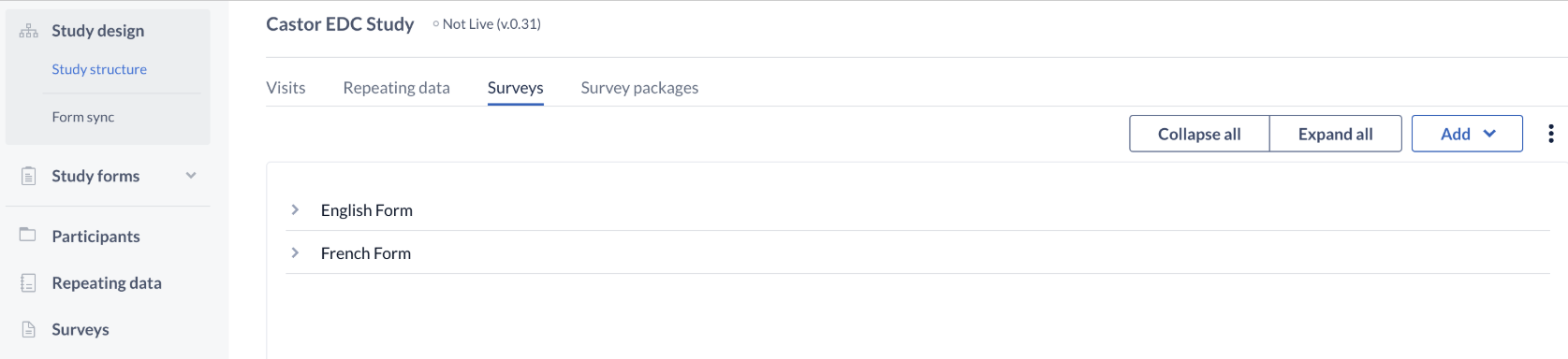Image resolution: width=1568 pixels, height=359 pixels.
Task: Click the Surveys document icon in sidebar
Action: [29, 329]
